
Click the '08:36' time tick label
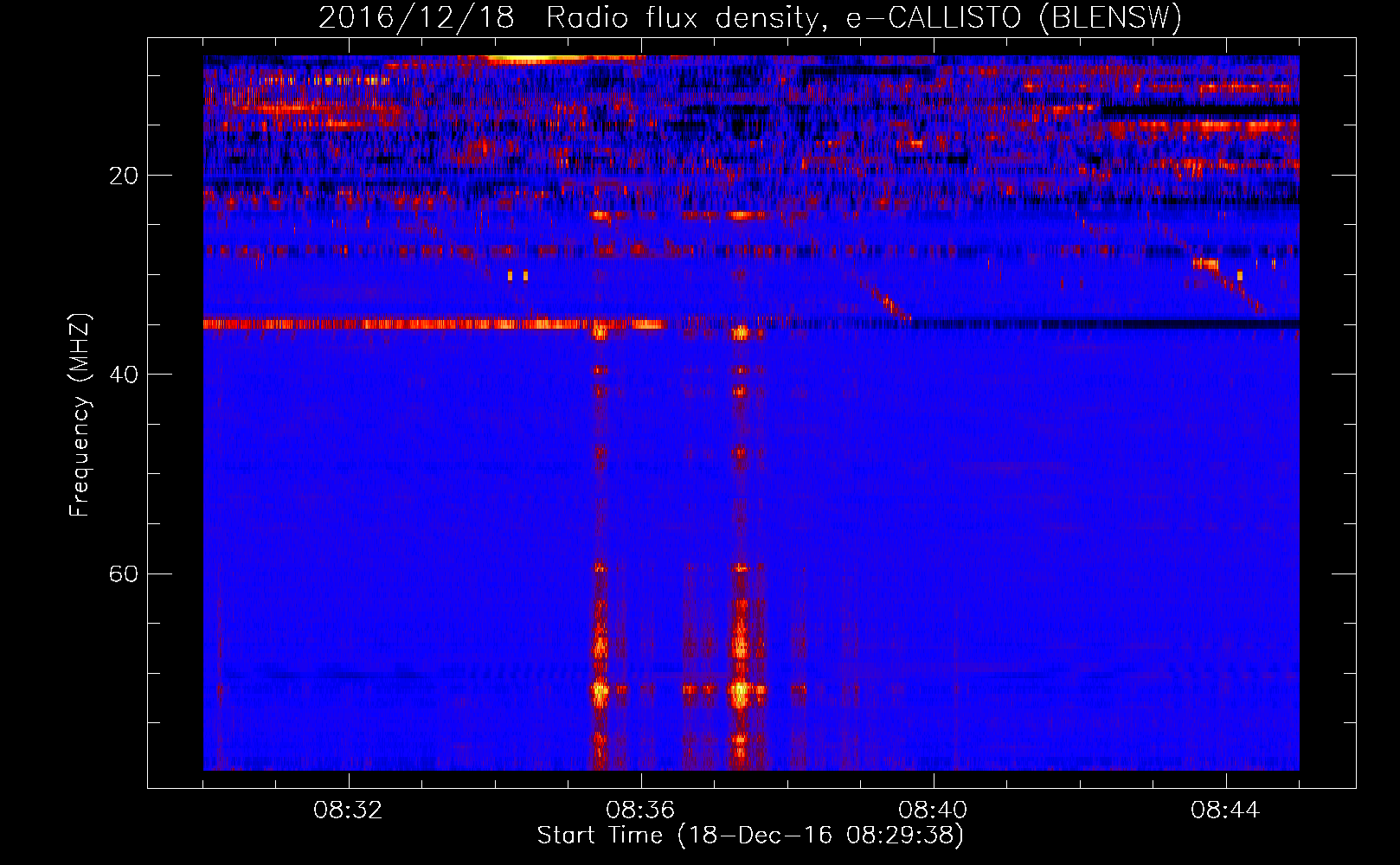point(640,811)
